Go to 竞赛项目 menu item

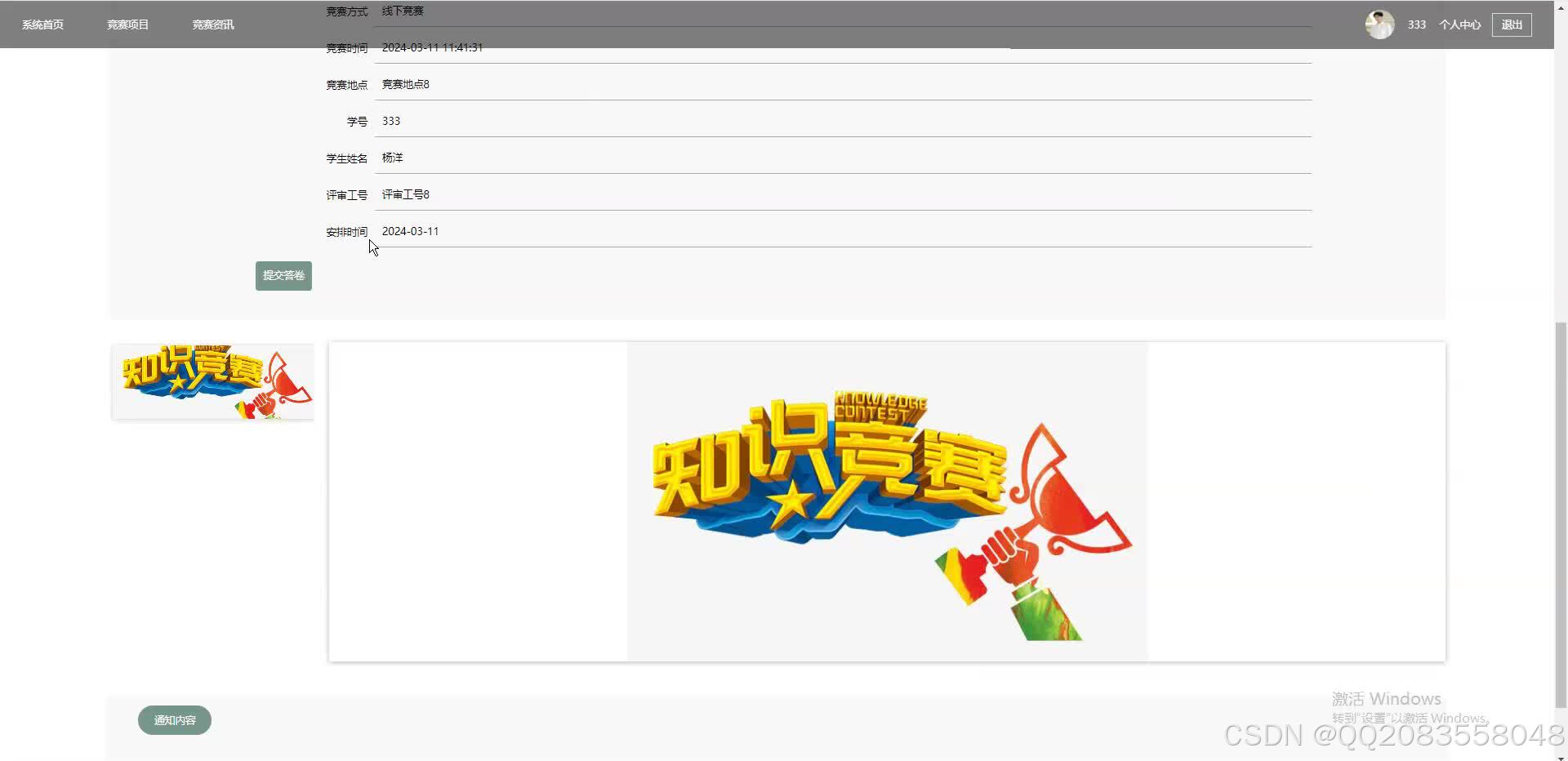tap(127, 24)
